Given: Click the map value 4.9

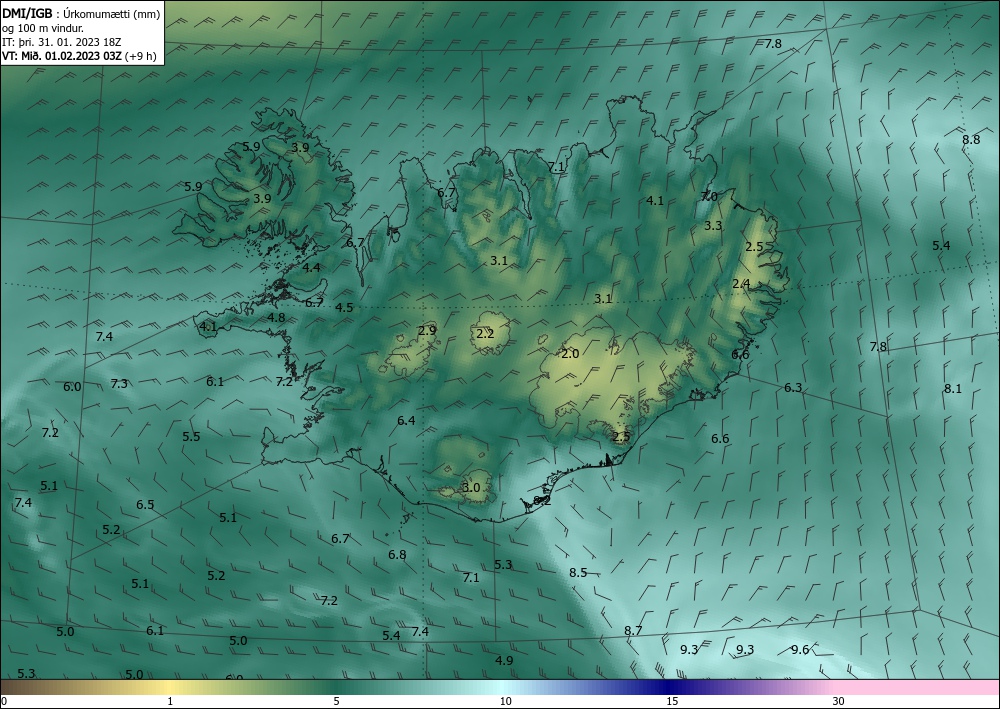Looking at the screenshot, I should [504, 661].
